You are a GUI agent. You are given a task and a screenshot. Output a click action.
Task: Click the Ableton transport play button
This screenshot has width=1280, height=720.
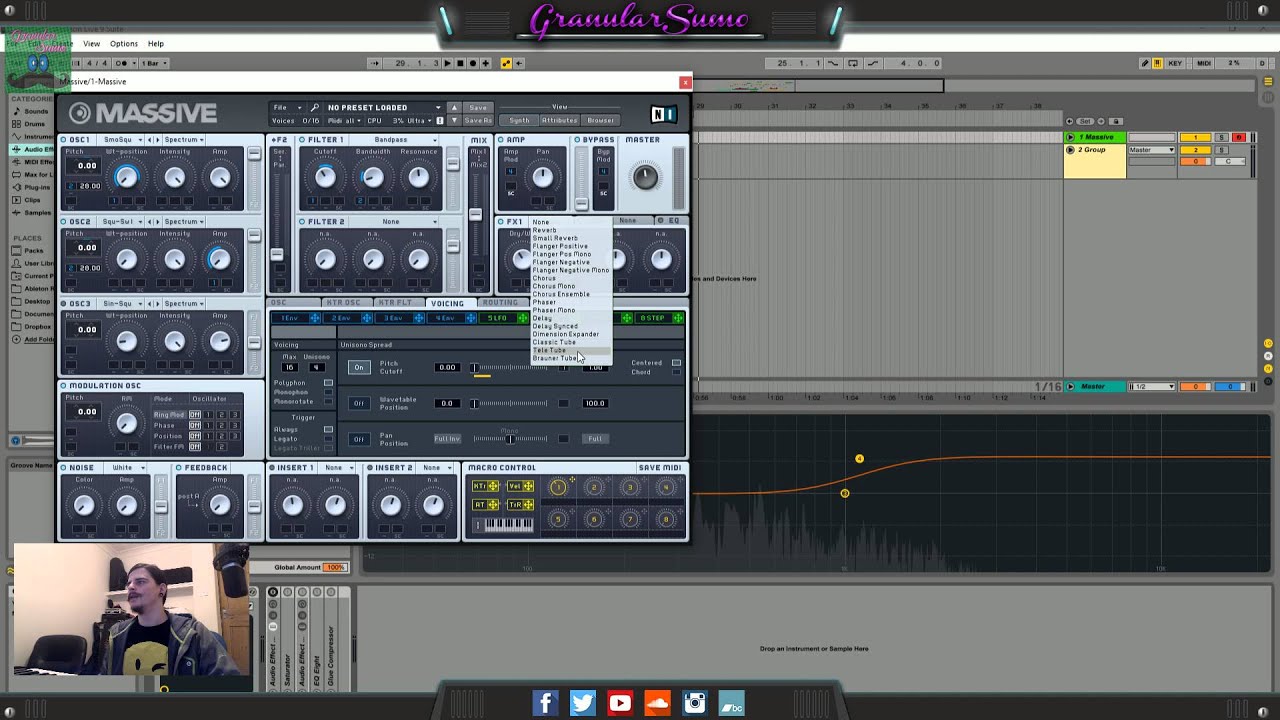pos(447,63)
